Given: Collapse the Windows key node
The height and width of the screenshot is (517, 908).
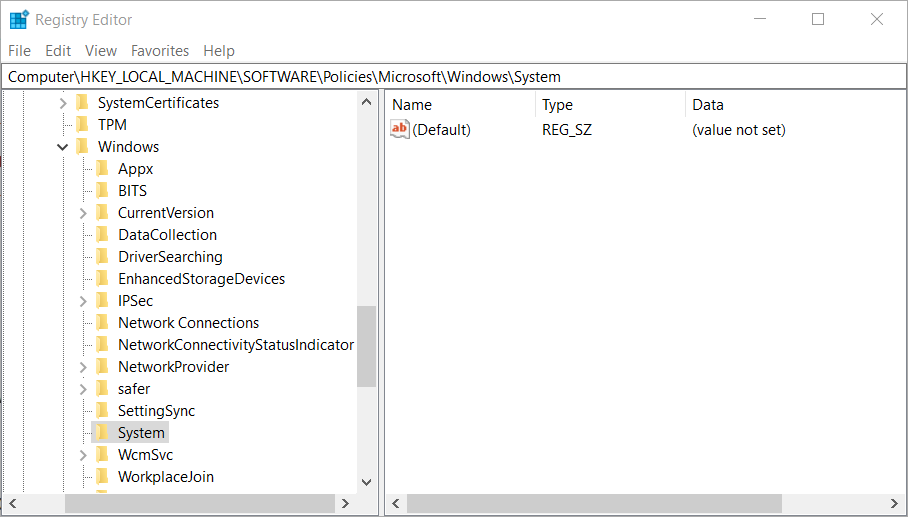Looking at the screenshot, I should pos(63,147).
